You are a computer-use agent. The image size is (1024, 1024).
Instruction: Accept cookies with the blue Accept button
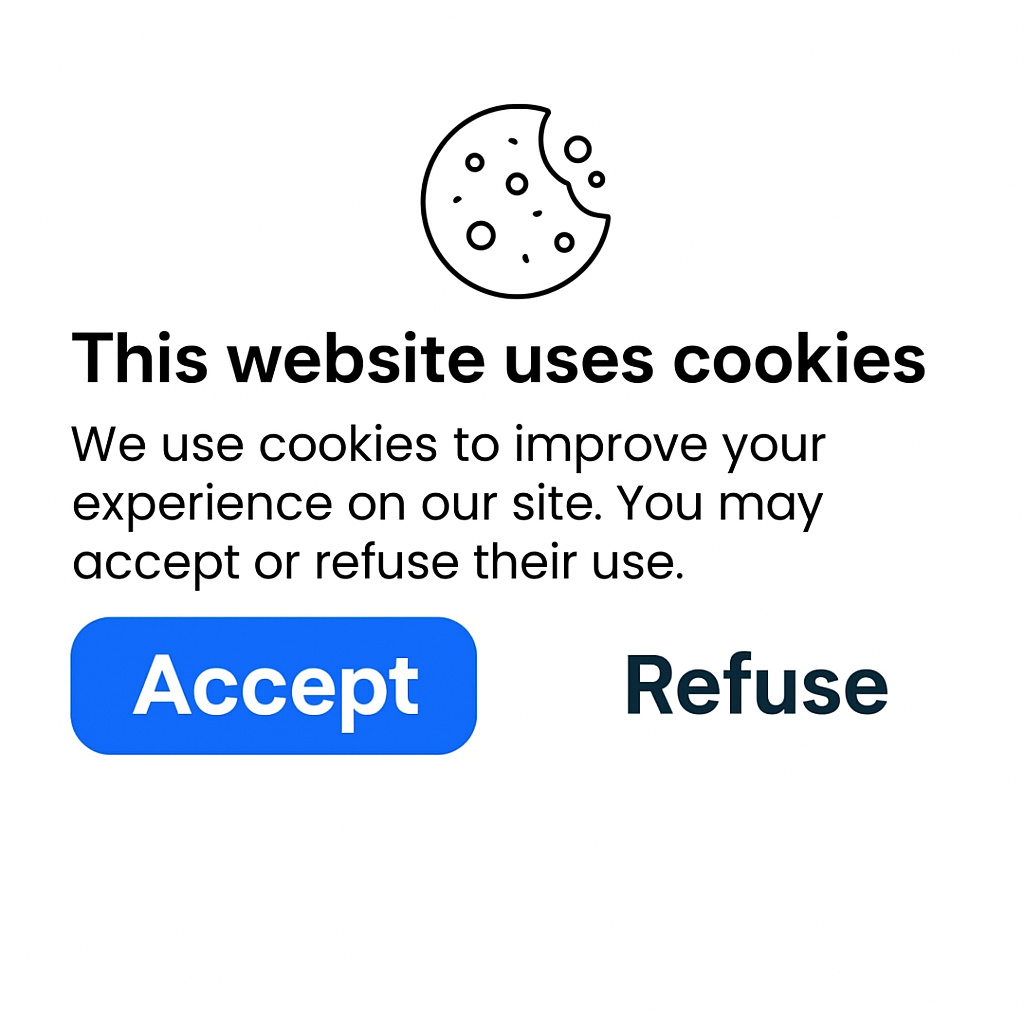coord(274,686)
